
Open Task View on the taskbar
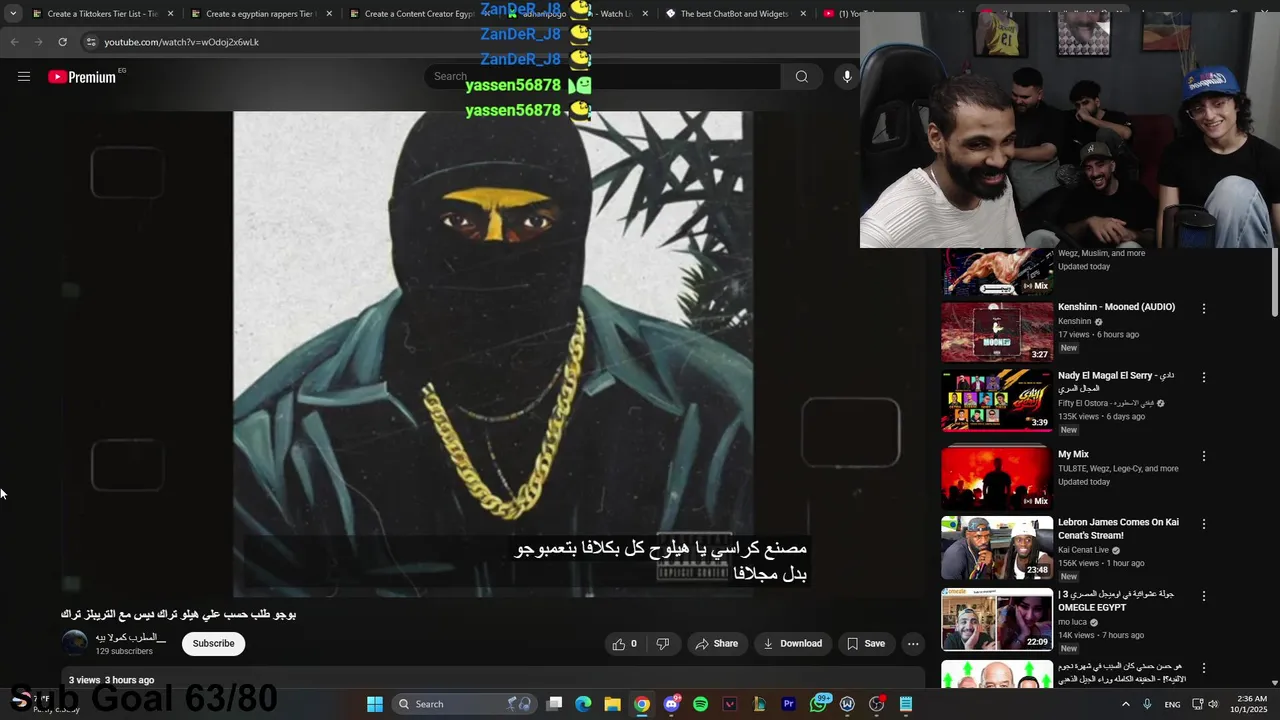(x=554, y=704)
